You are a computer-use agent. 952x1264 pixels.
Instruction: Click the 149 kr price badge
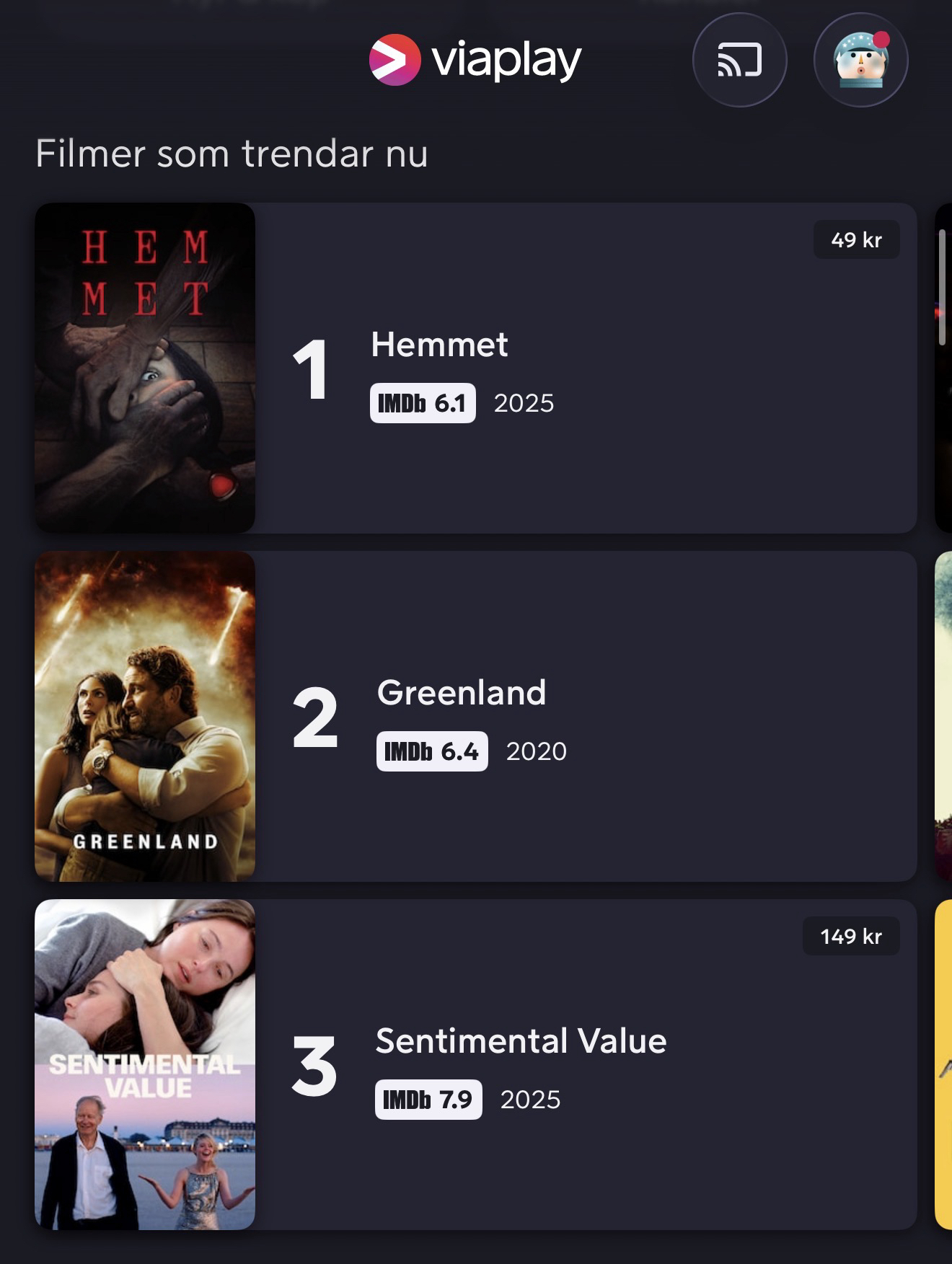tap(851, 937)
